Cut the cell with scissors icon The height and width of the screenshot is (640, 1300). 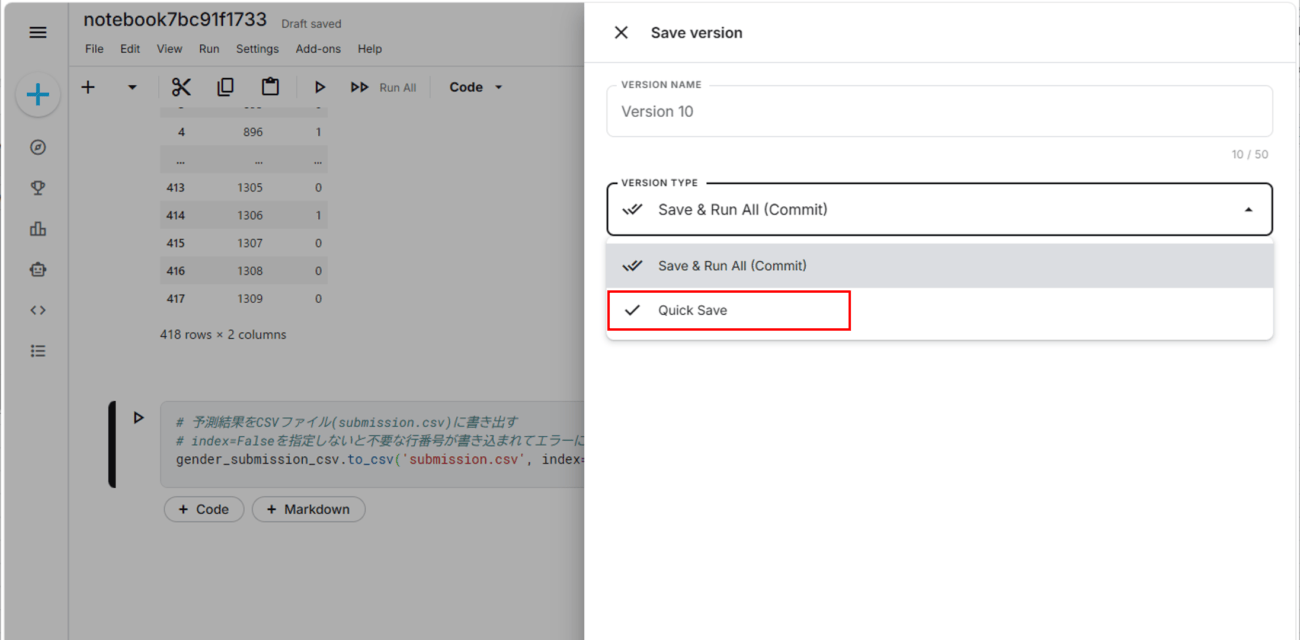[181, 87]
